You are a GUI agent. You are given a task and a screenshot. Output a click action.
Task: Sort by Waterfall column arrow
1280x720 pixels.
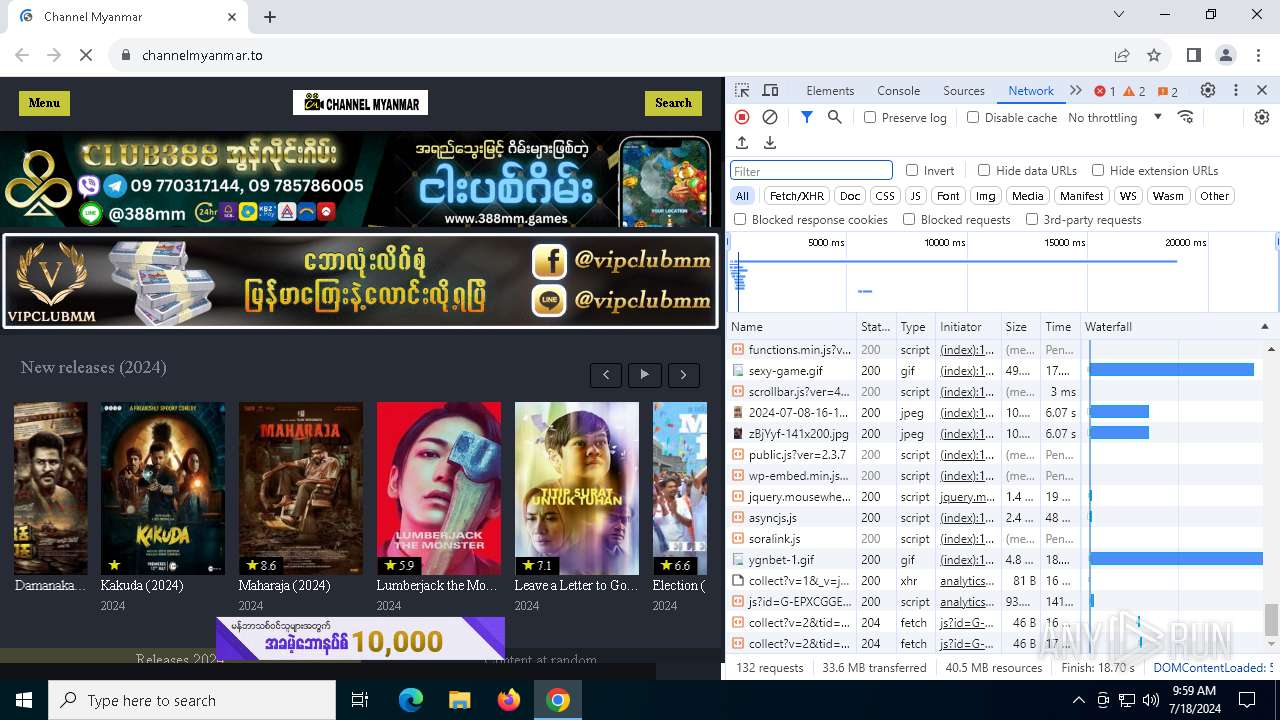point(1264,327)
